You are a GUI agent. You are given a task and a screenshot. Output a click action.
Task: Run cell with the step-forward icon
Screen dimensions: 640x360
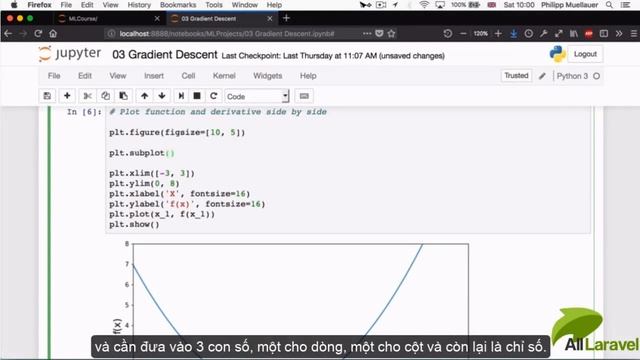pos(181,96)
